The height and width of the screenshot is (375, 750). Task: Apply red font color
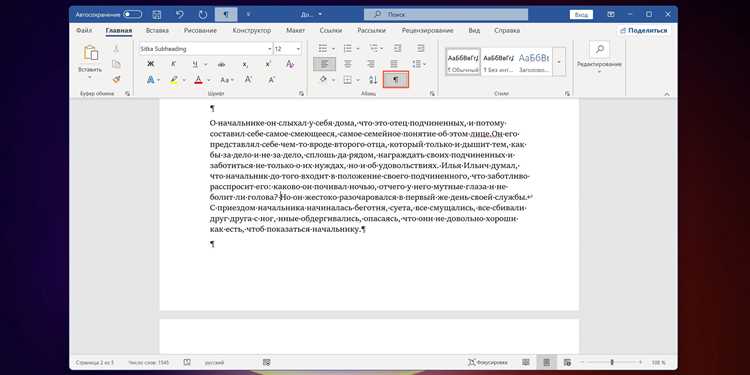pos(199,80)
